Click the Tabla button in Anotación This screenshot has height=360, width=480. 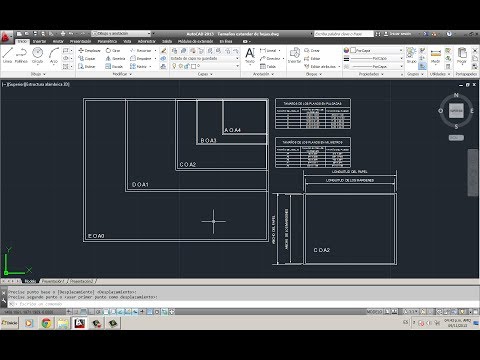268,66
